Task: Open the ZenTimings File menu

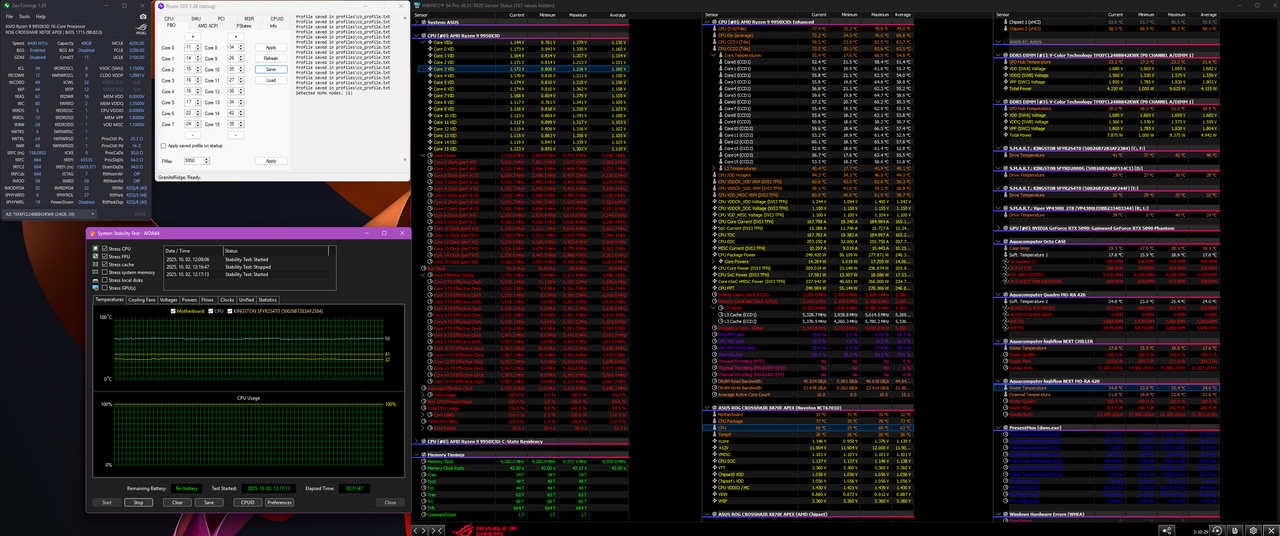Action: point(9,16)
